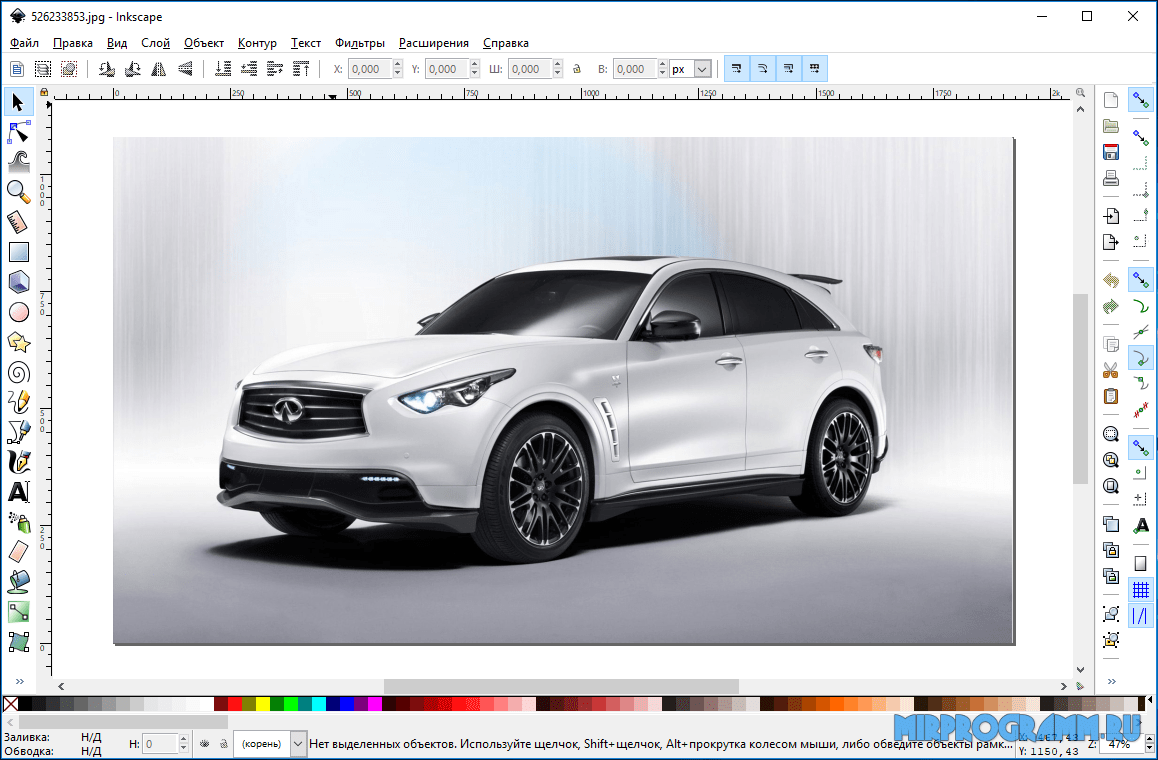The image size is (1158, 760).
Task: Click the Flip horizontally icon
Action: click(159, 69)
